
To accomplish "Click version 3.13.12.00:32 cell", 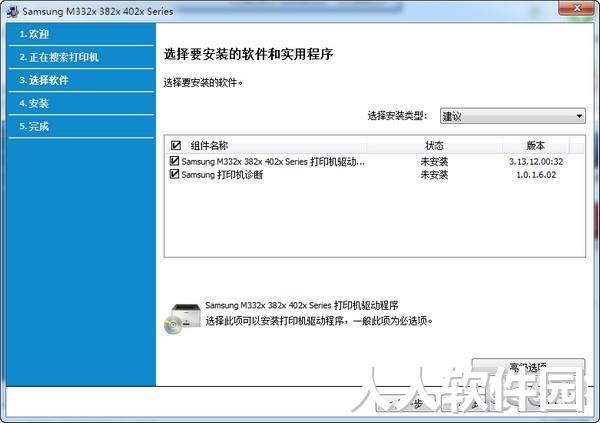I will pos(536,162).
